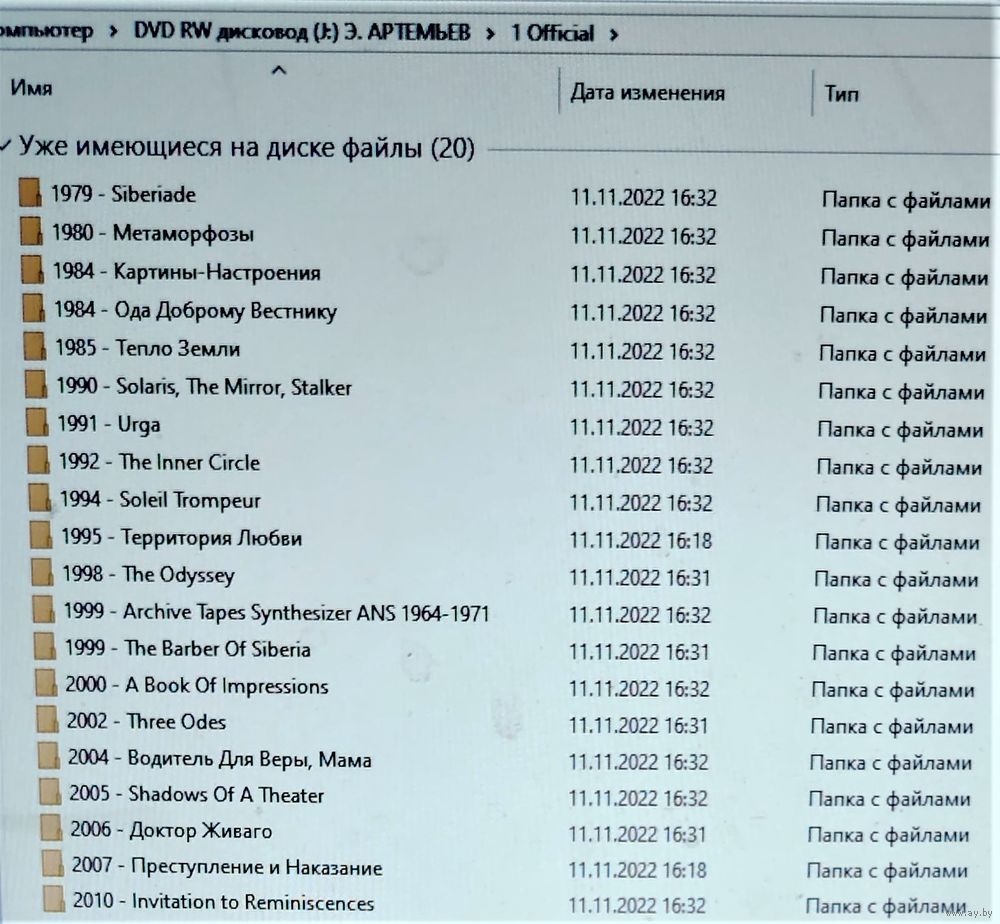The width and height of the screenshot is (1000, 924).
Task: Collapse the 'Уже имеющиеся на диске файлы' group
Action: (5, 146)
